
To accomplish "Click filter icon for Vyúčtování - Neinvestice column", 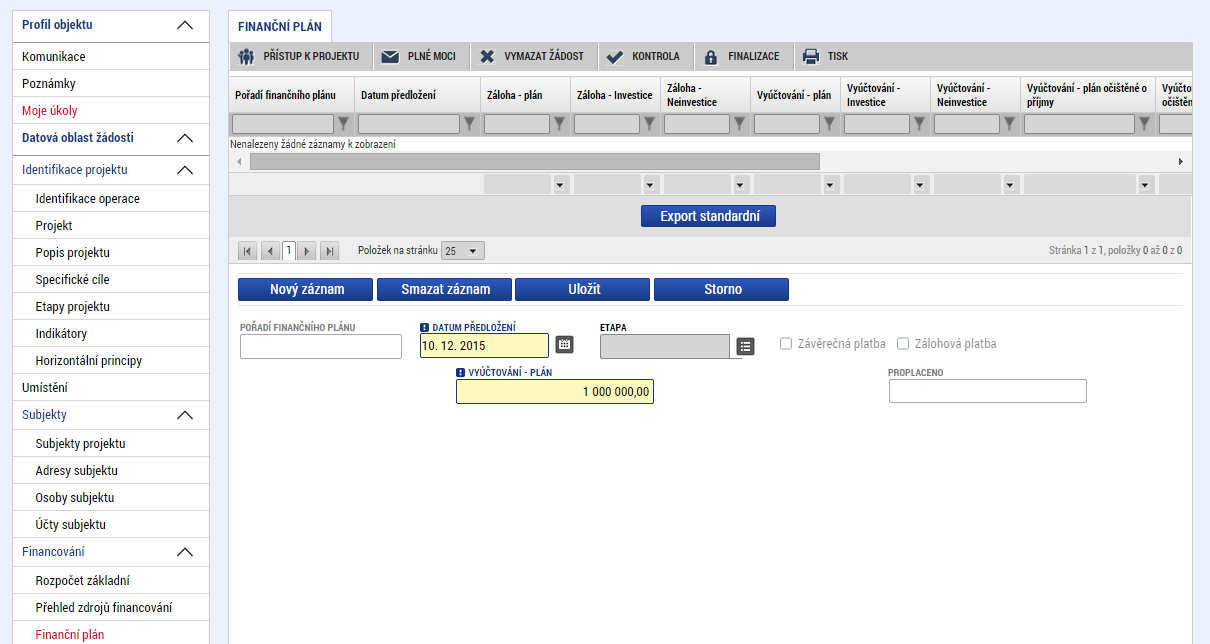I will pyautogui.click(x=1010, y=124).
